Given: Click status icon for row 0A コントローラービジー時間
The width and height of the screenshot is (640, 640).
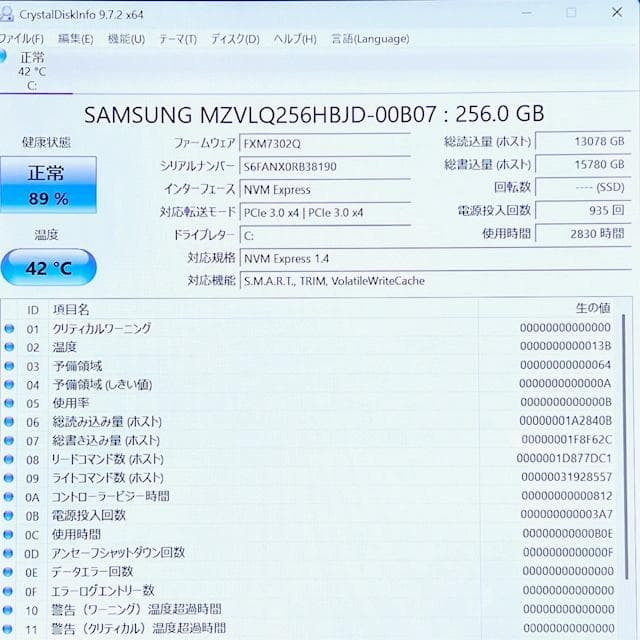Looking at the screenshot, I should [9, 497].
